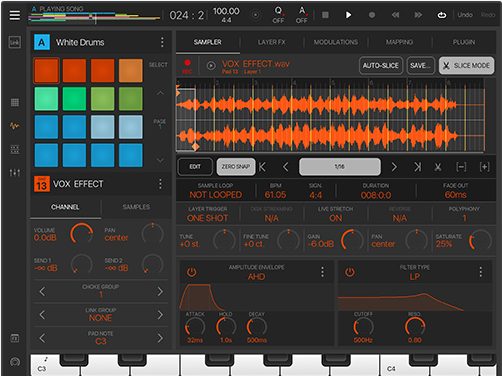
Task: Switch to the LAYER FX tab
Action: 272,42
